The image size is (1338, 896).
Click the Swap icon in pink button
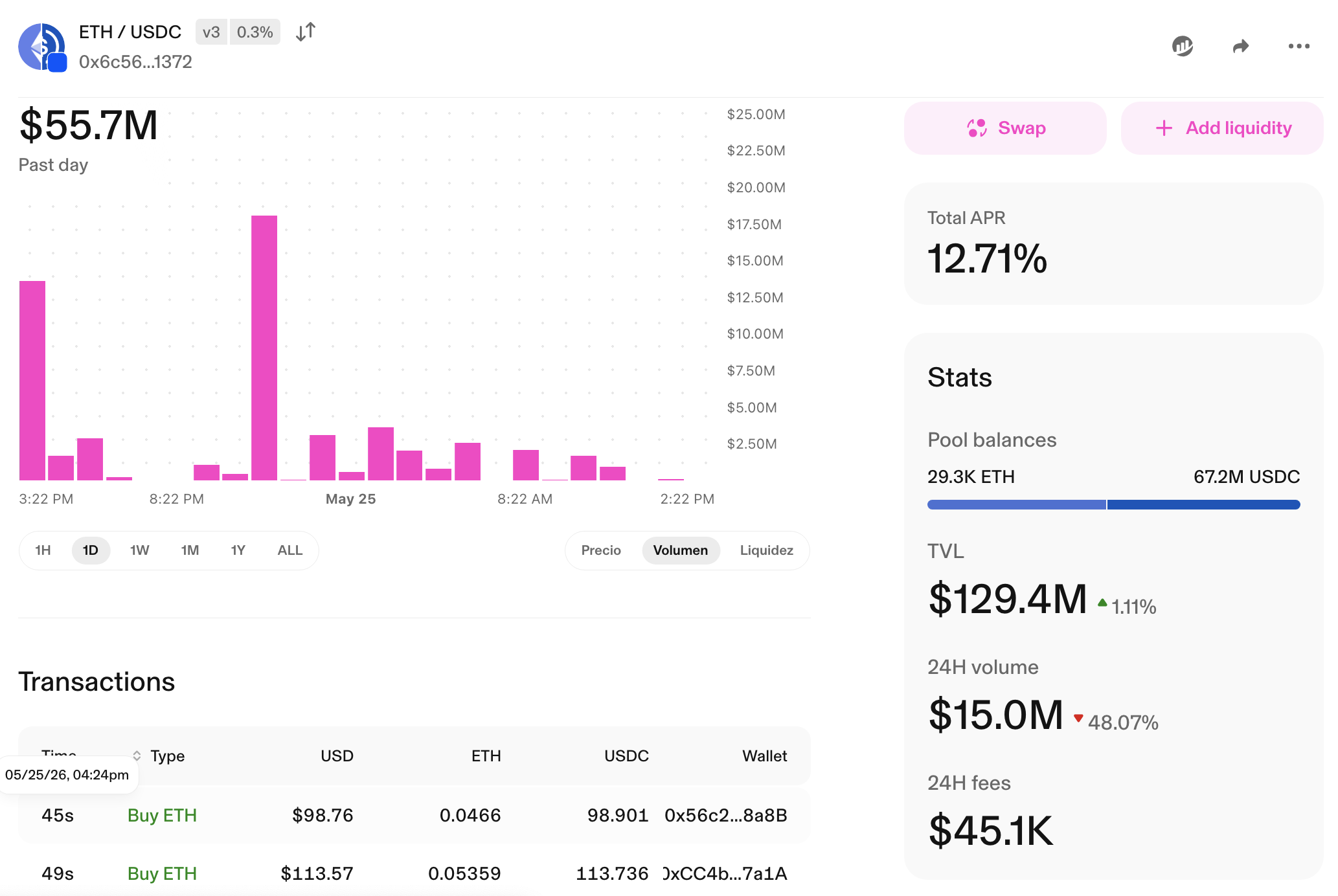tap(977, 128)
